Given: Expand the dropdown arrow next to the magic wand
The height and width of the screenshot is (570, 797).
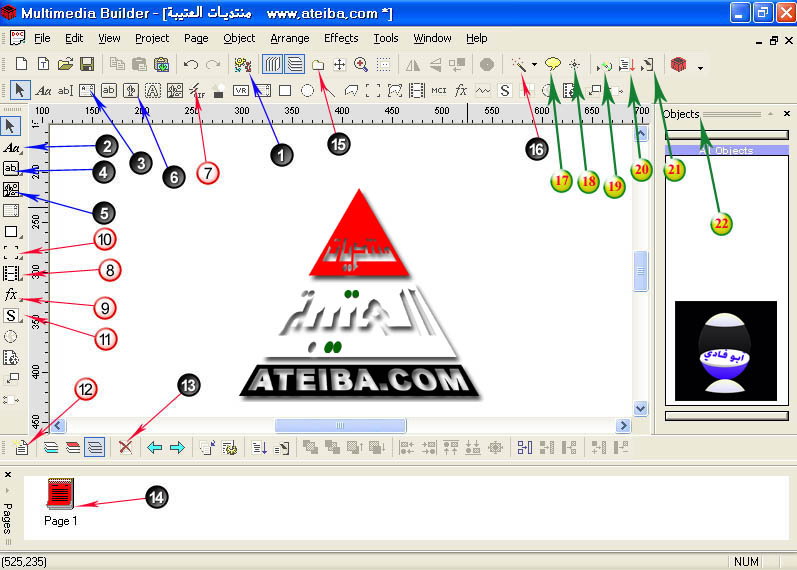Looking at the screenshot, I should 534,65.
